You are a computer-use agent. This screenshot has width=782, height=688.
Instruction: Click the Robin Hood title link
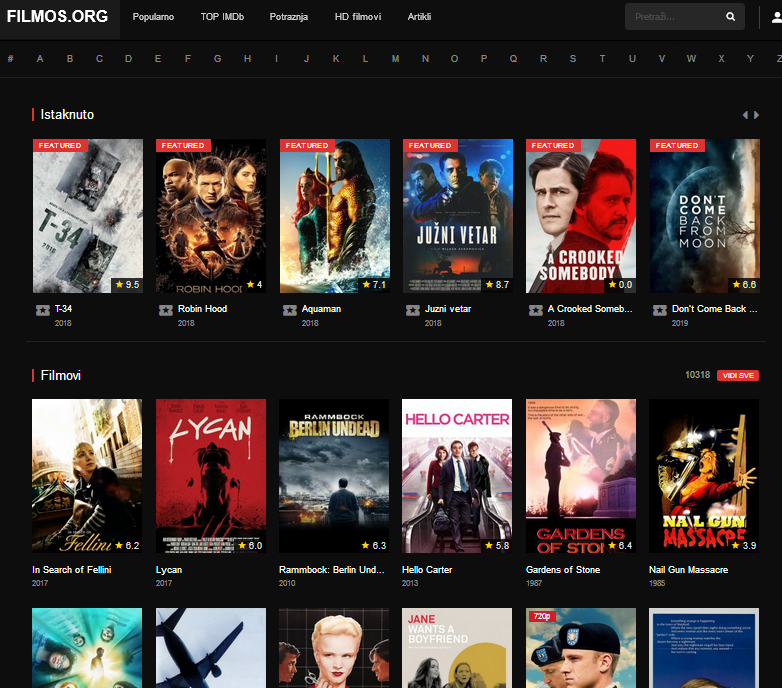pyautogui.click(x=202, y=309)
